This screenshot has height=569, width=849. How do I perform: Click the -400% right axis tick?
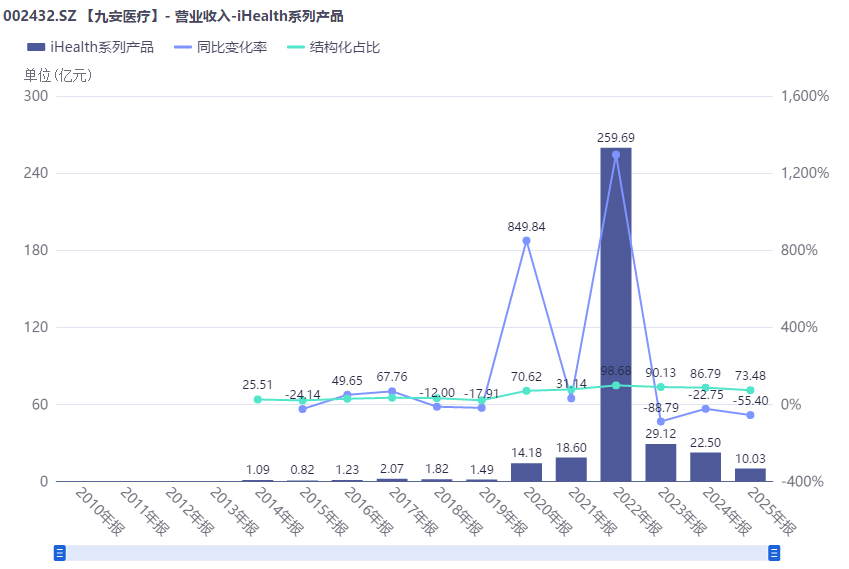tap(802, 481)
